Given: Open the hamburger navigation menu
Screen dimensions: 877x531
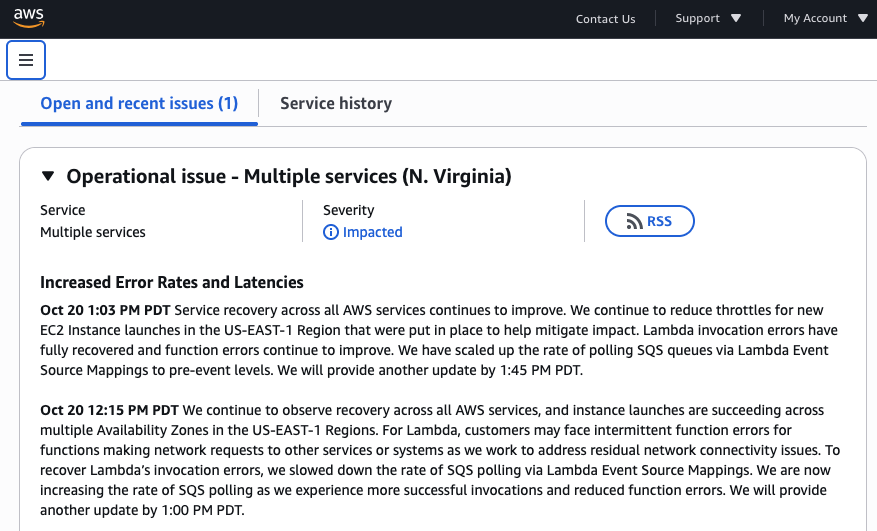Looking at the screenshot, I should point(26,60).
